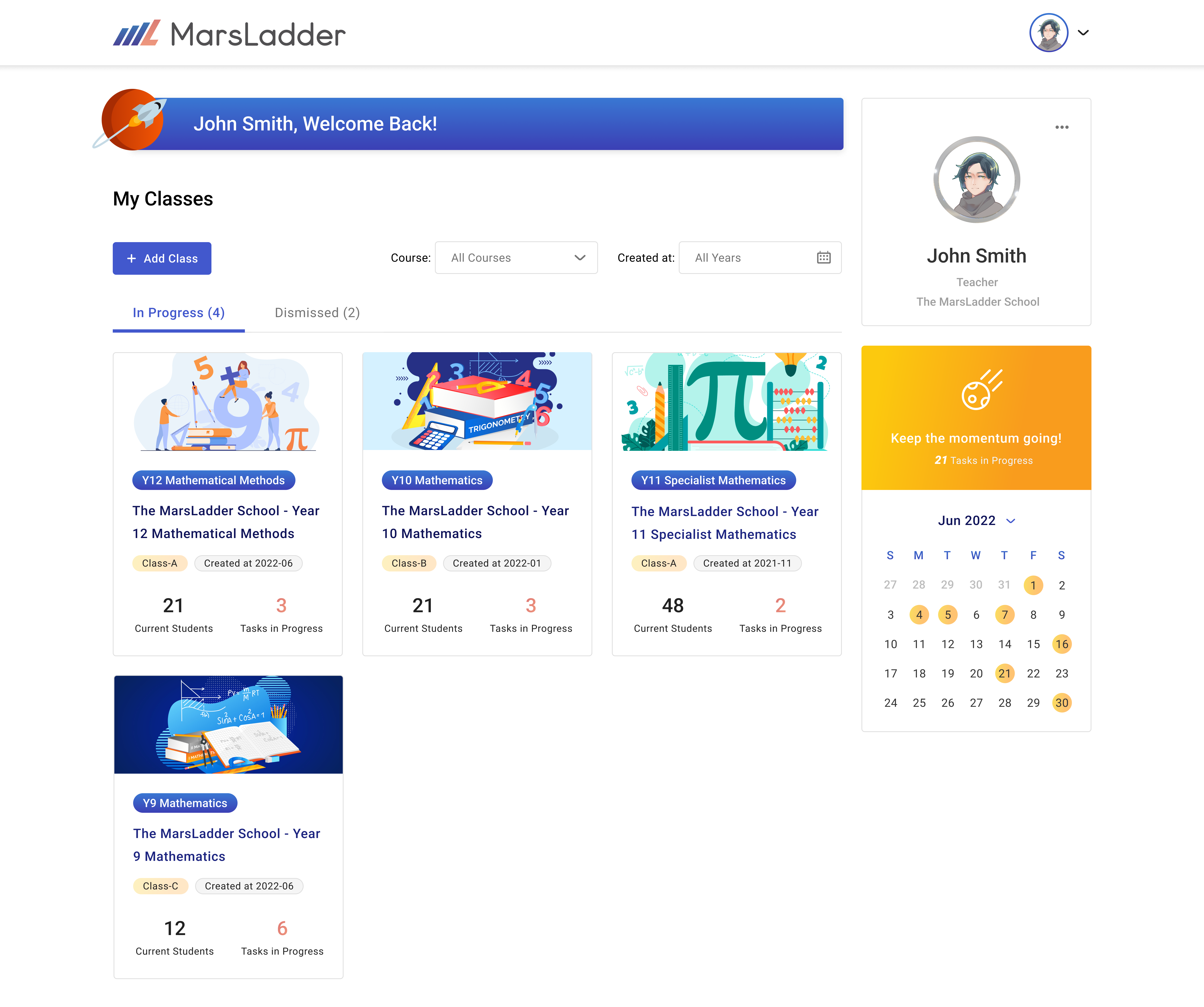
Task: Select highlighted date 21 in calendar
Action: pyautogui.click(x=1004, y=673)
